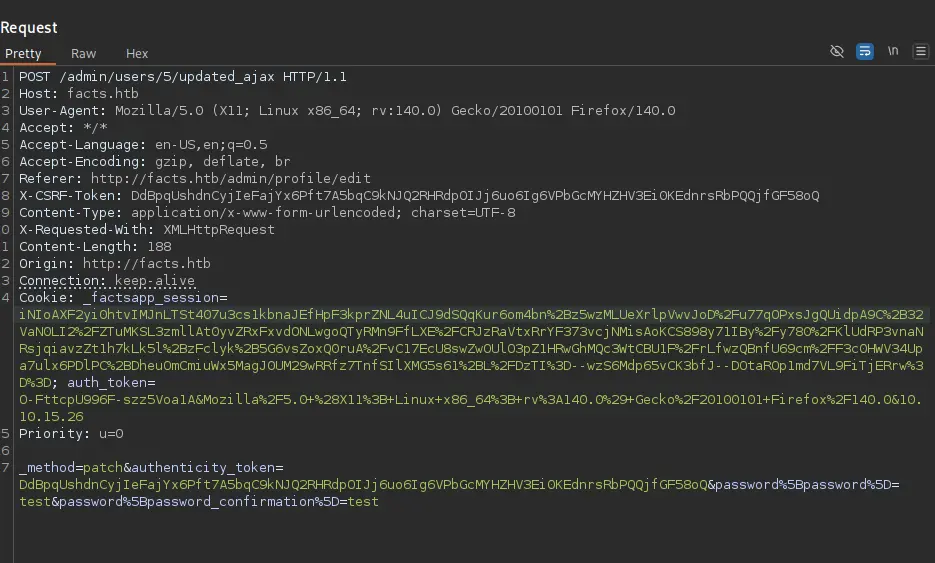
Task: Click the X-CSRF-Token header value
Action: point(475,196)
